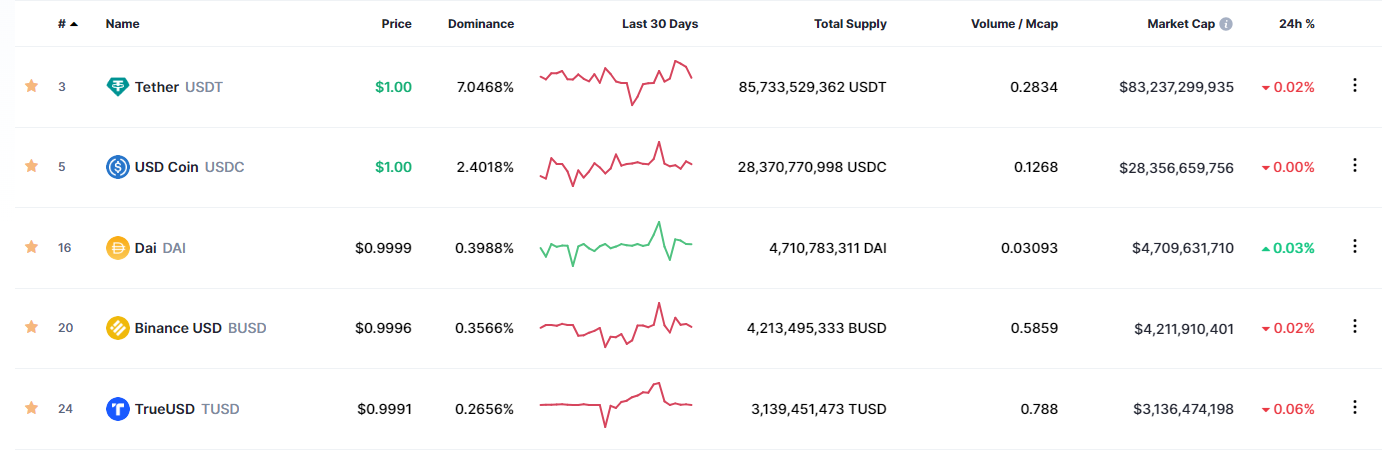Screen dimensions: 1382x453
Task: Click Dai's price $0.9999
Action: [383, 247]
